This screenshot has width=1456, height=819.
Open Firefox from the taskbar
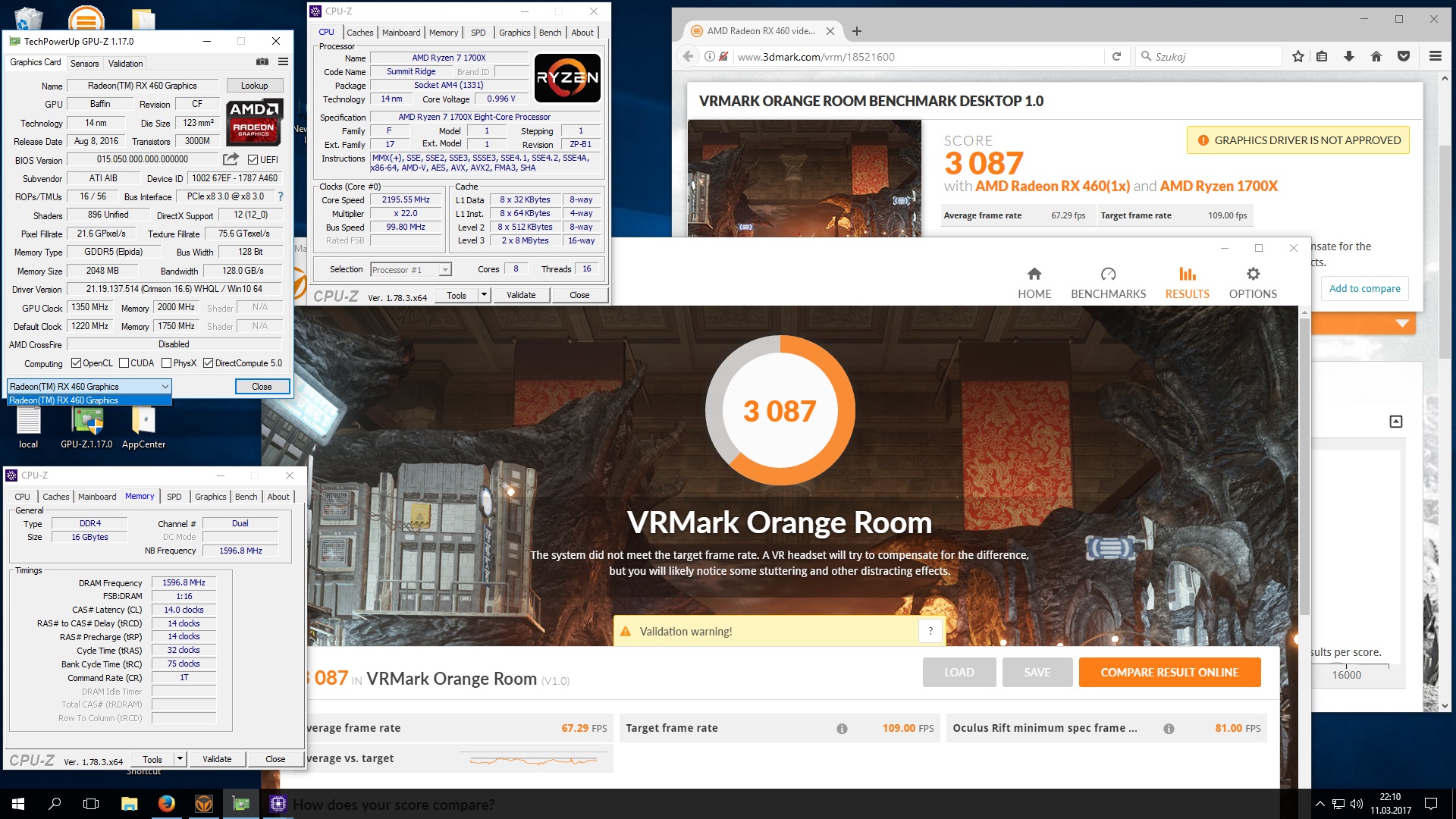point(167,804)
